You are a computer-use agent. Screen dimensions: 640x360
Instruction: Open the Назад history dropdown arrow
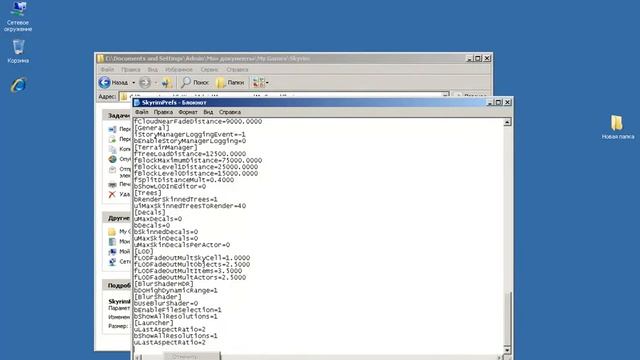click(133, 82)
